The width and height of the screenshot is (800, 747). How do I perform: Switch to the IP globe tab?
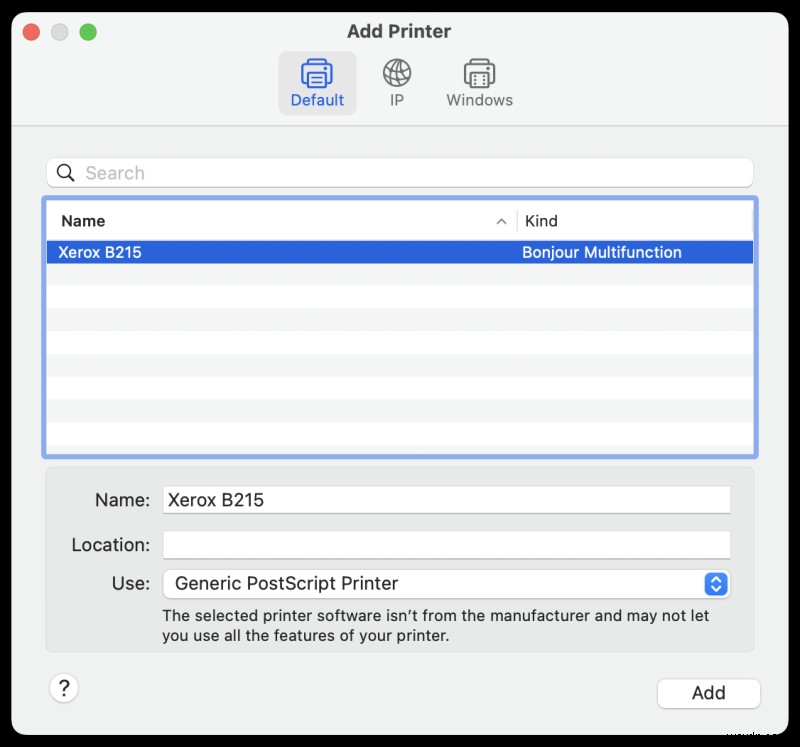[x=396, y=83]
